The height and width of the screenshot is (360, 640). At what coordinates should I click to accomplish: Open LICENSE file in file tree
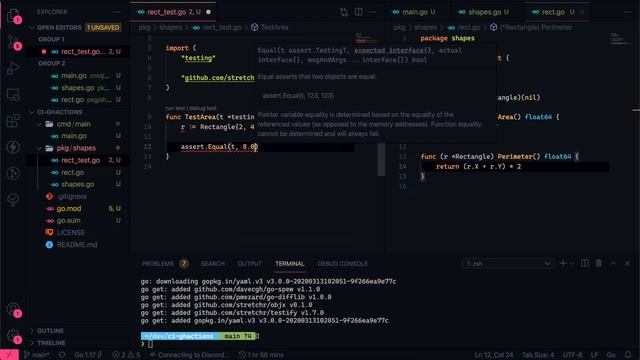(78, 232)
